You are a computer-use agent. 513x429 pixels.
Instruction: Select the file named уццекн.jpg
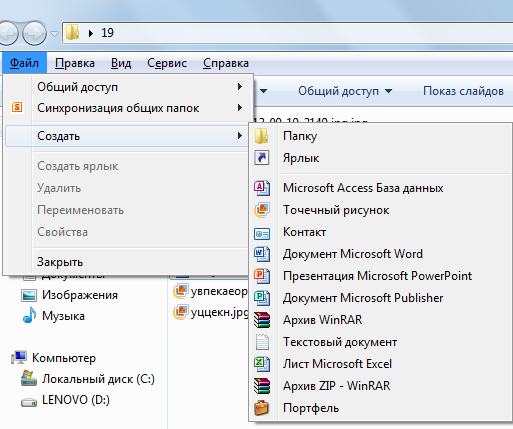tap(219, 312)
